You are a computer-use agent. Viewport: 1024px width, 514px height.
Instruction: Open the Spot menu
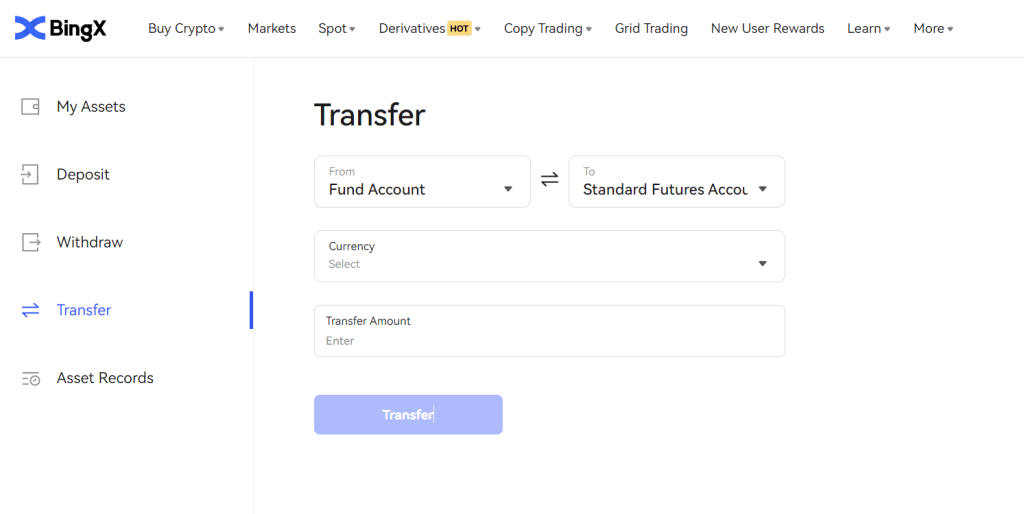pyautogui.click(x=337, y=28)
